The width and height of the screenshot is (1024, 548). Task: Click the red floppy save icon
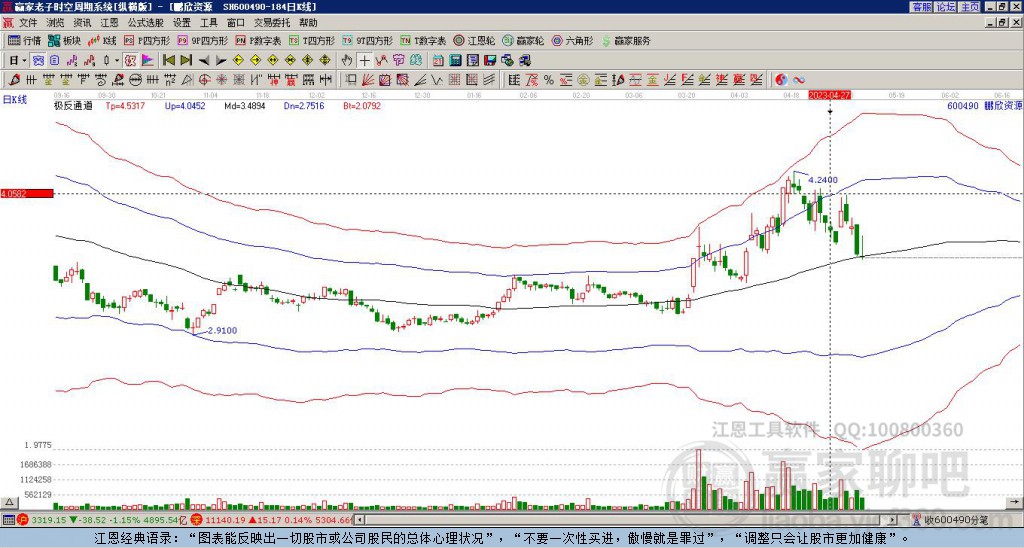[491, 60]
